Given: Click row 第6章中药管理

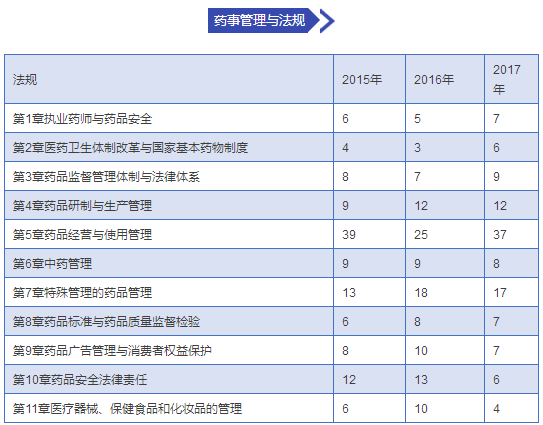Looking at the screenshot, I should pos(272,264).
